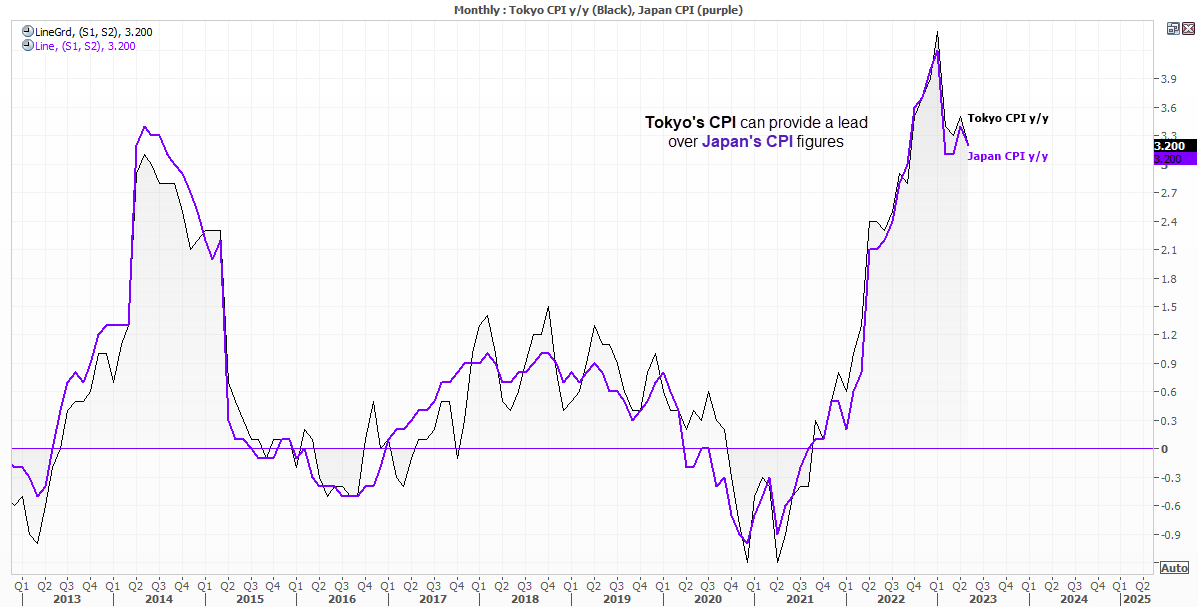Click the 2014 year label on time axis

pos(159,599)
